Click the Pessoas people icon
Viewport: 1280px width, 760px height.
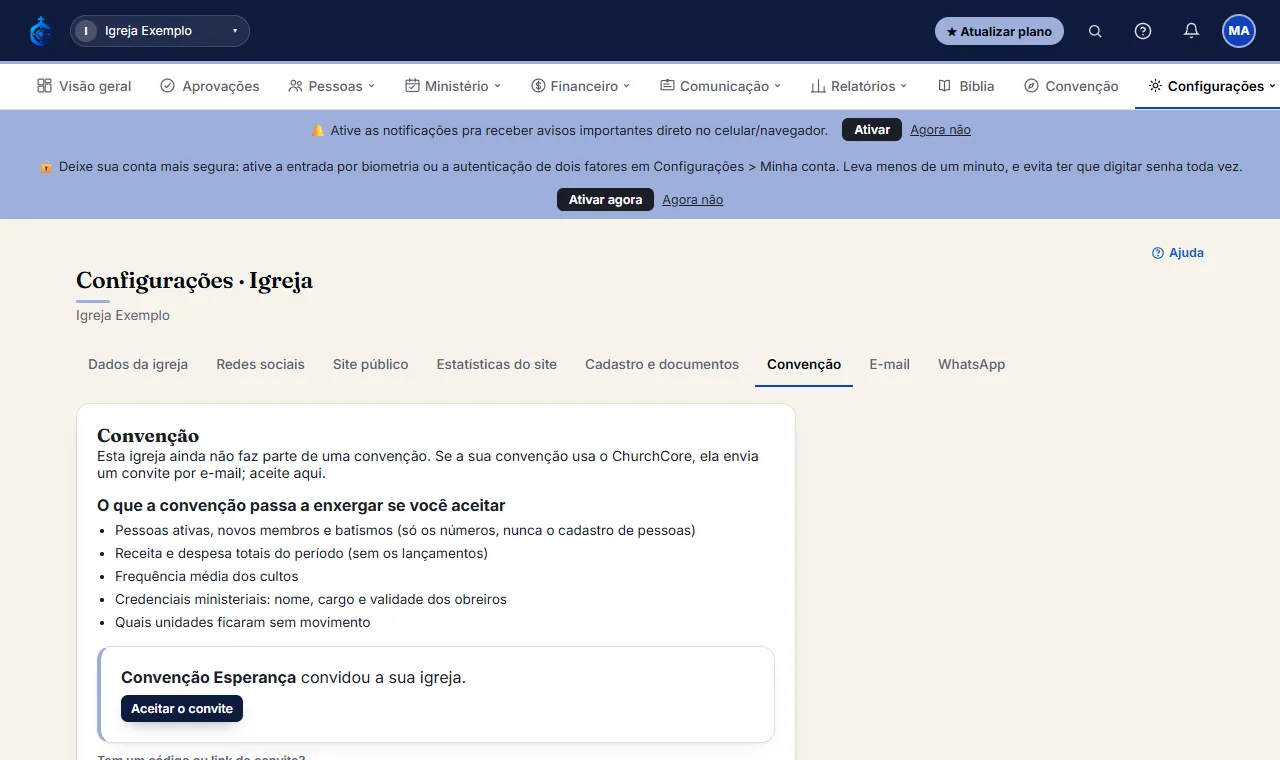click(295, 86)
